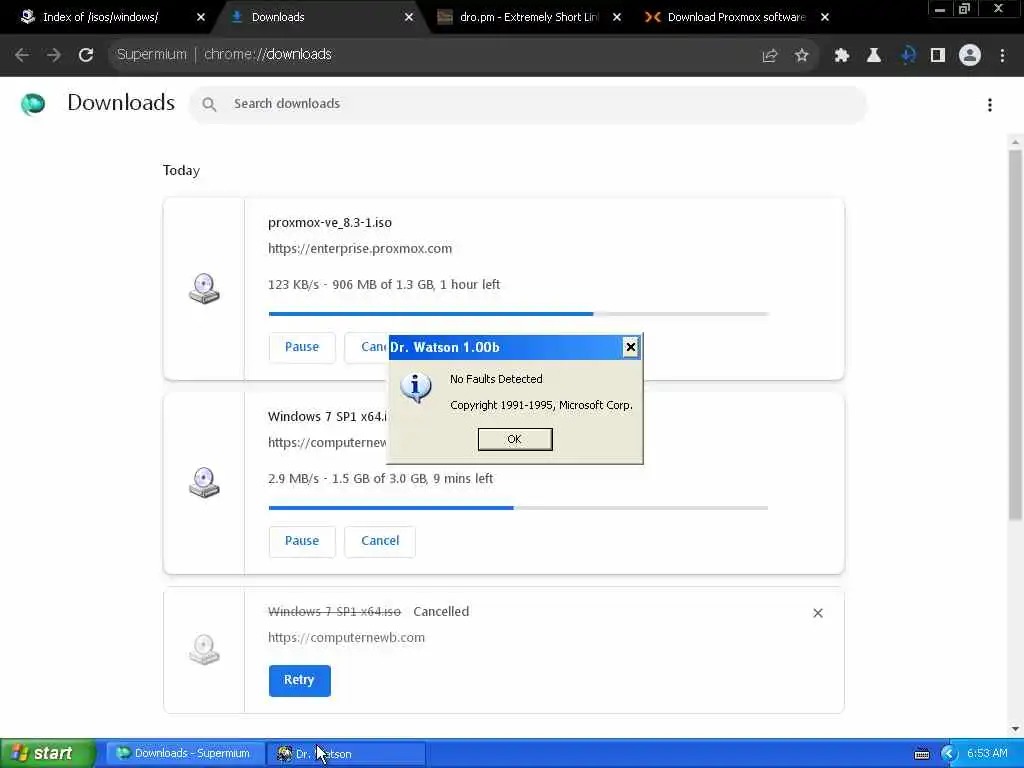Open the labs flask icon
The height and width of the screenshot is (768, 1024).
coord(874,56)
